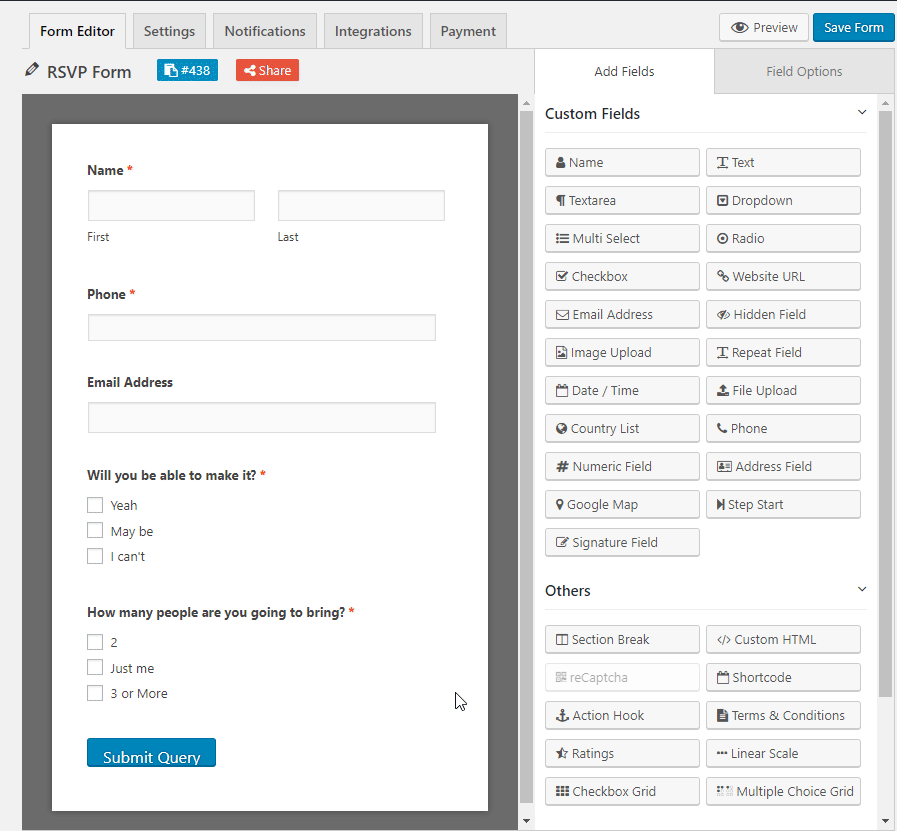Open the Field Options tab
This screenshot has width=897, height=831.
pyautogui.click(x=804, y=71)
